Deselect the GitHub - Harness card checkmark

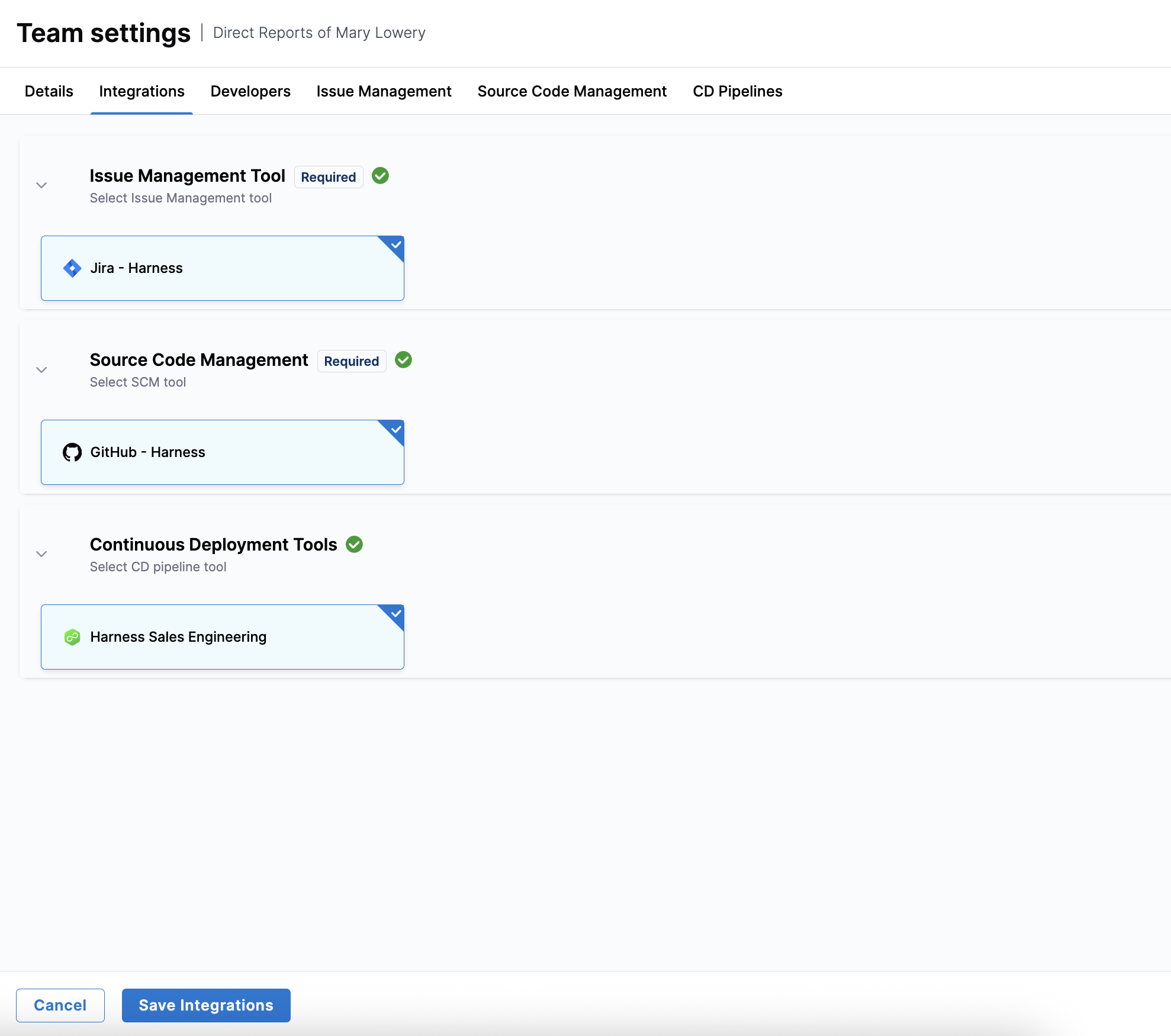tap(395, 429)
